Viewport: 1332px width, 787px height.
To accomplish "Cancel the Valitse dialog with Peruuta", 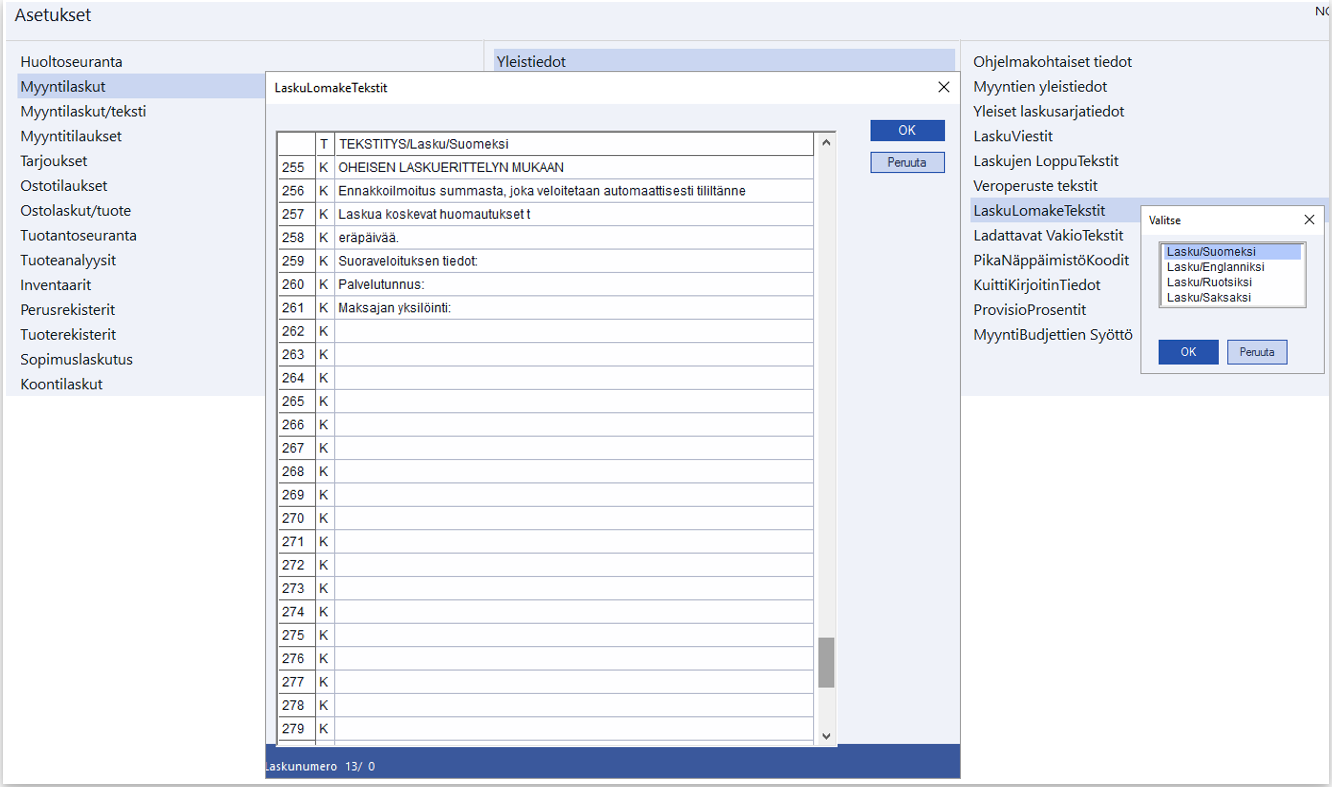I will coord(1256,352).
